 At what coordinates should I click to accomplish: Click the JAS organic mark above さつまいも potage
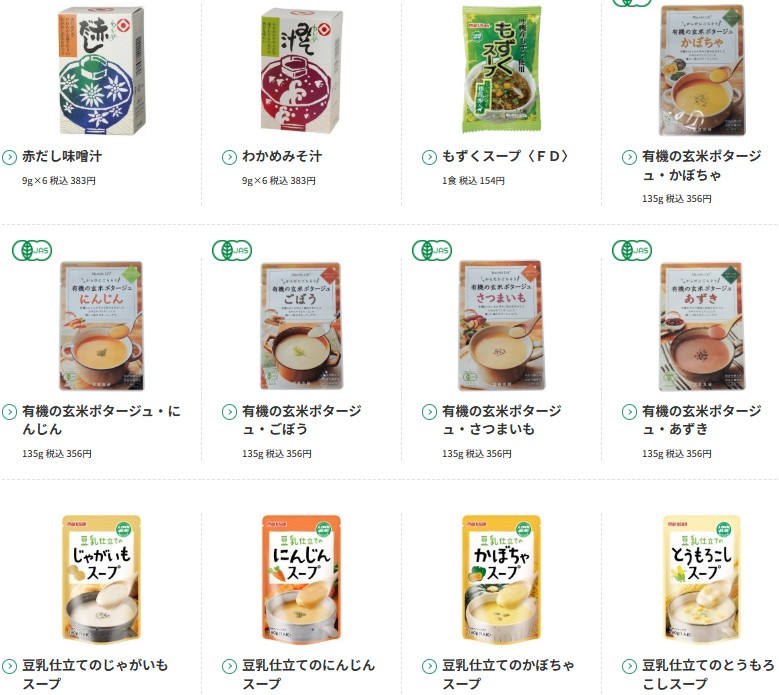click(x=432, y=250)
